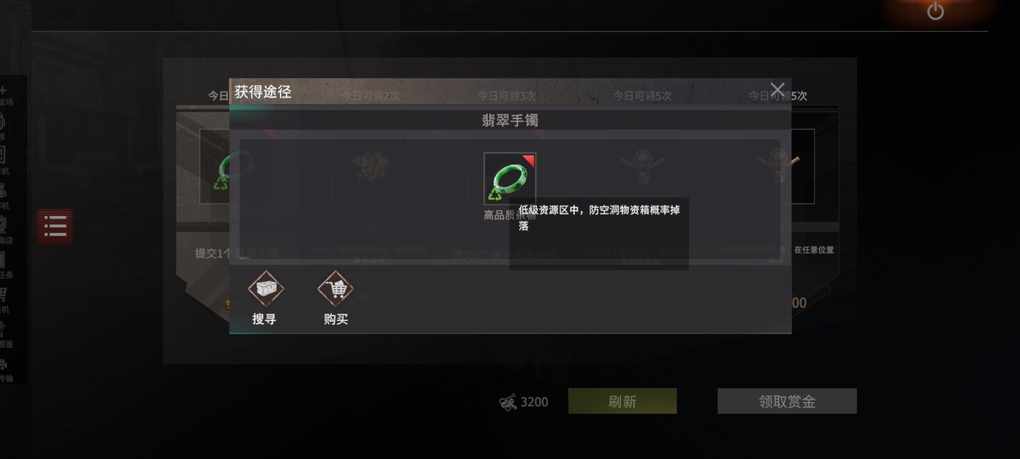Close the 获得途径 dialog
The width and height of the screenshot is (1020, 459).
(x=777, y=90)
